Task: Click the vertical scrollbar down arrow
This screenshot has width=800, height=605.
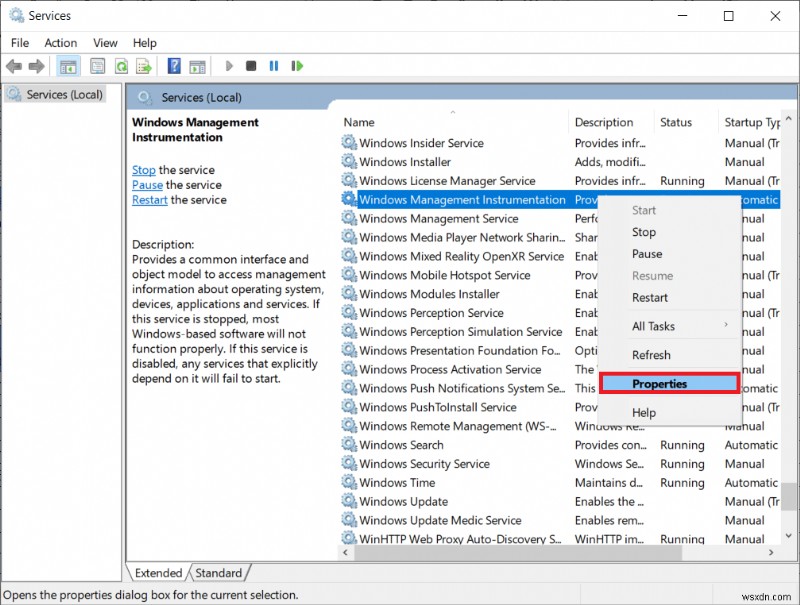Action: pyautogui.click(x=789, y=538)
